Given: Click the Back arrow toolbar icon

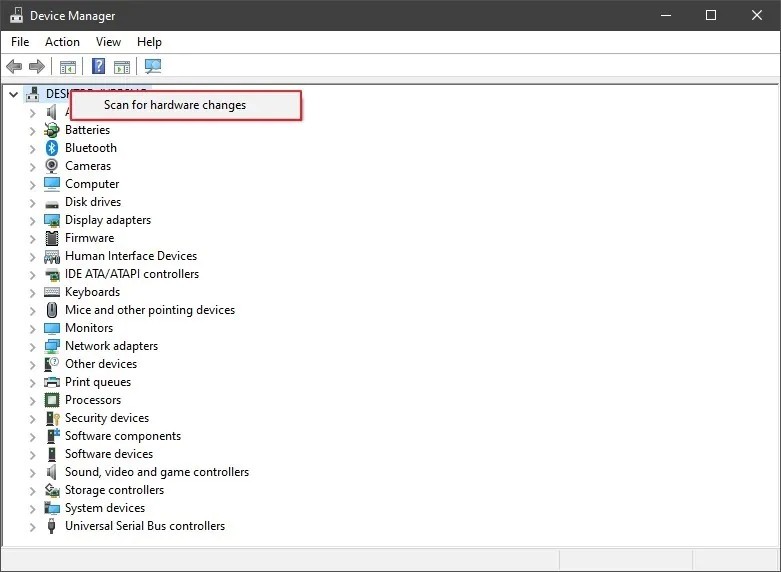Looking at the screenshot, I should 14,66.
